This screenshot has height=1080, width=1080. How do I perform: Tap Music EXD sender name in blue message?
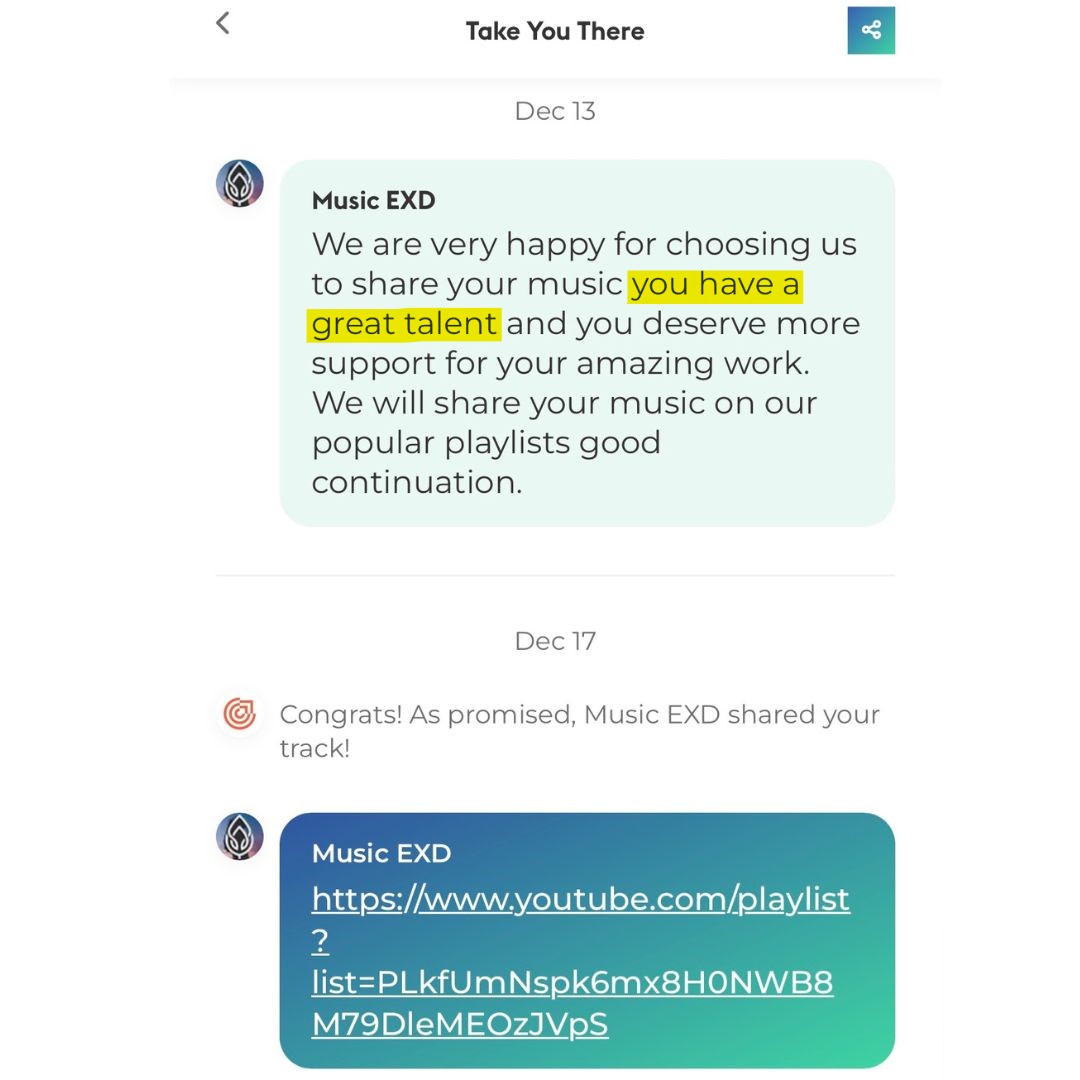tap(382, 853)
